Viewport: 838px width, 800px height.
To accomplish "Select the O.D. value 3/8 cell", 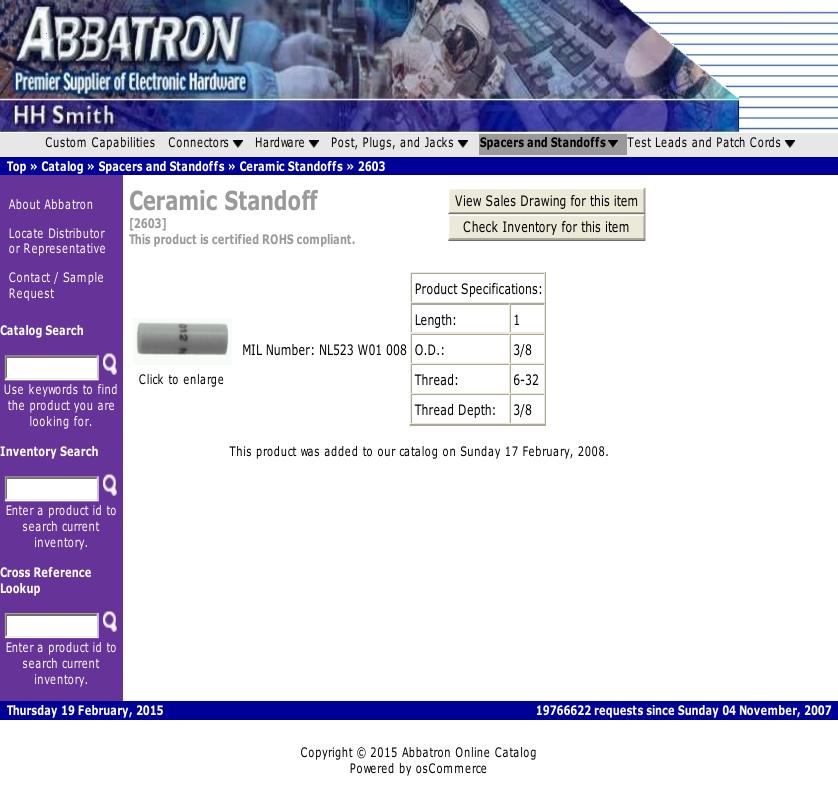I will click(527, 350).
